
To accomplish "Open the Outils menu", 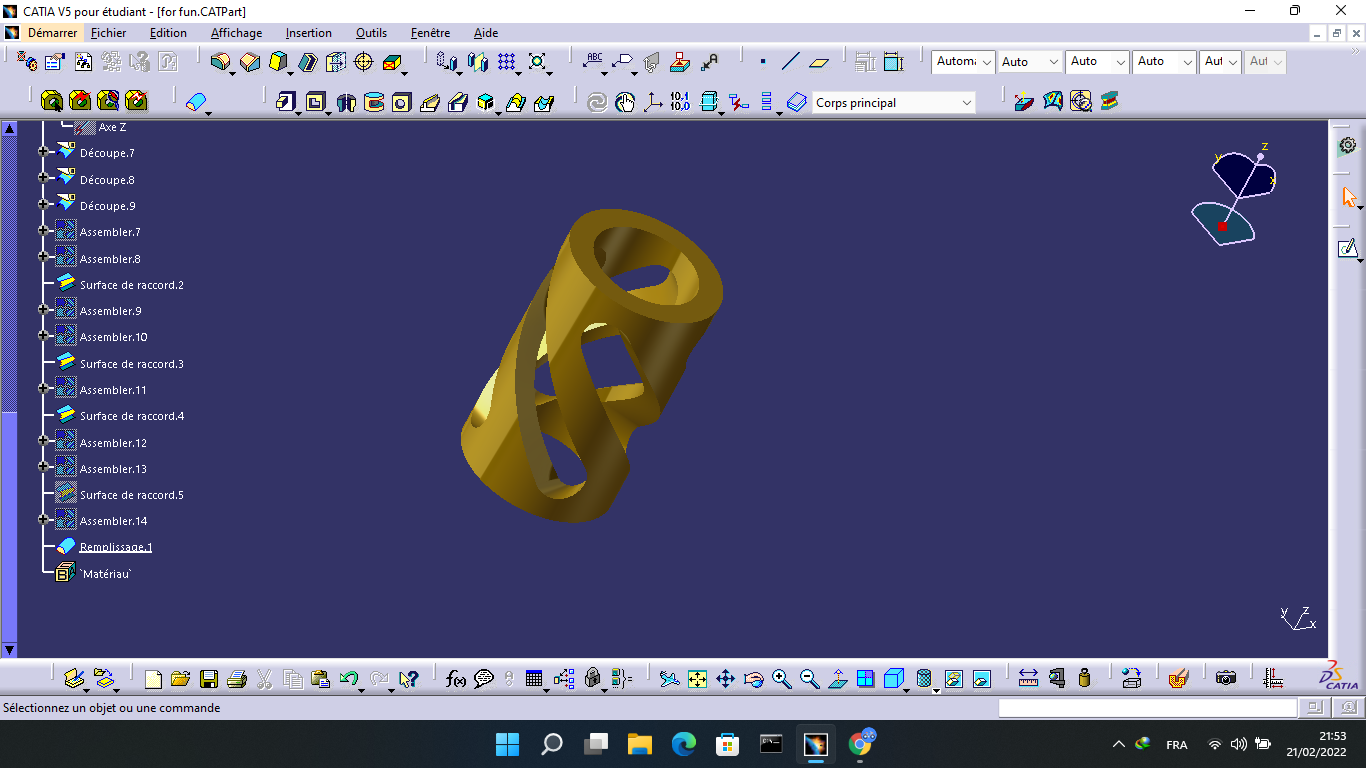I will [x=371, y=33].
